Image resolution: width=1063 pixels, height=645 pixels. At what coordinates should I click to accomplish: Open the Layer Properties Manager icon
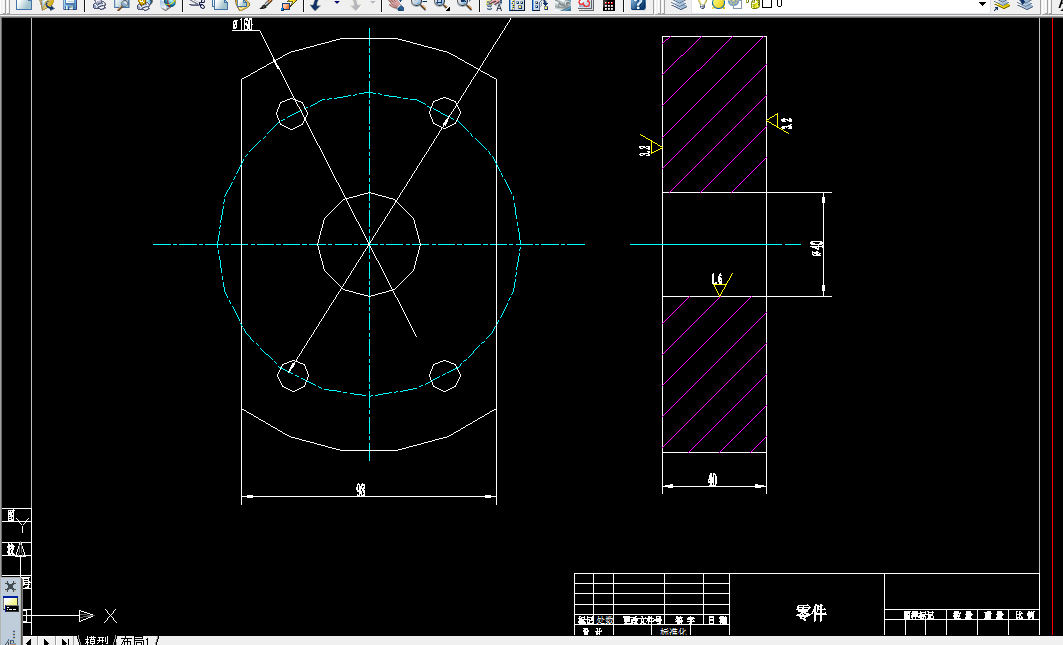tap(679, 4)
